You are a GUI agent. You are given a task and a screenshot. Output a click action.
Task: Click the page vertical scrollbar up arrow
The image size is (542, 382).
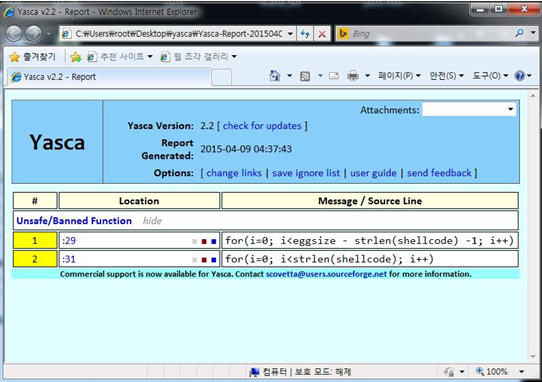pos(532,94)
